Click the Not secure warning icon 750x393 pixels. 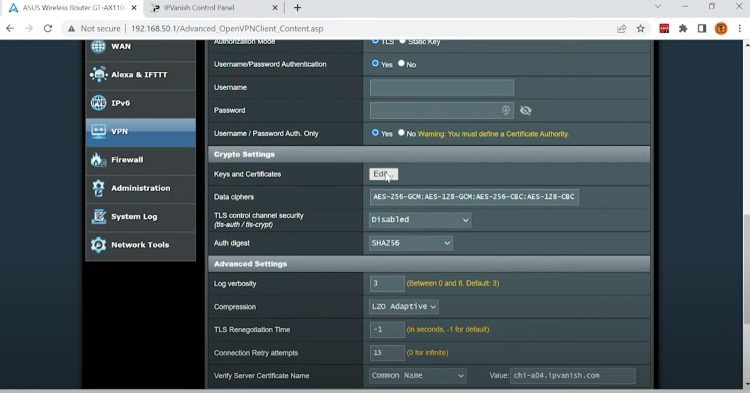click(x=71, y=29)
